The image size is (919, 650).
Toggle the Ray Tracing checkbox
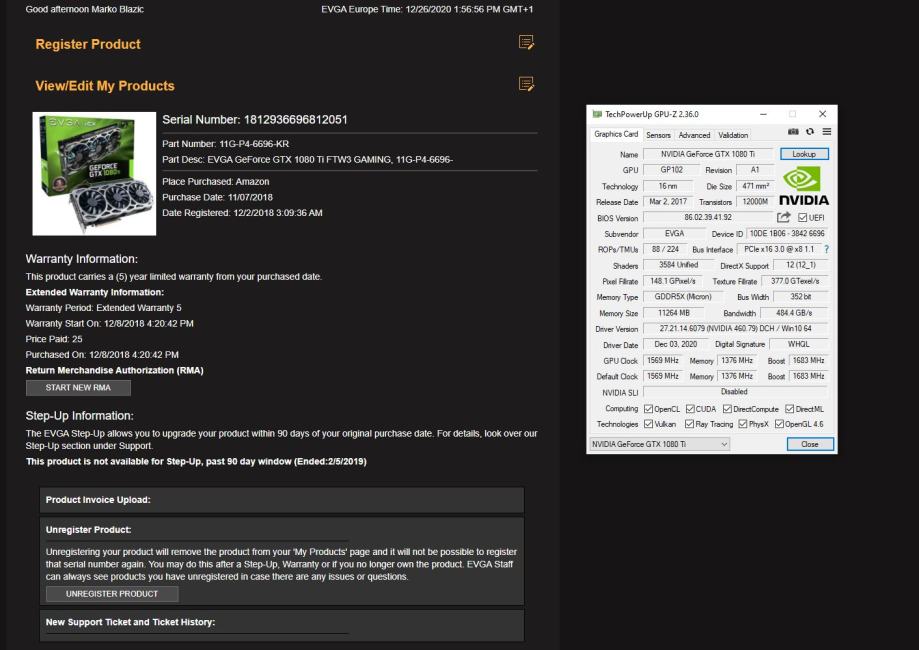point(689,424)
